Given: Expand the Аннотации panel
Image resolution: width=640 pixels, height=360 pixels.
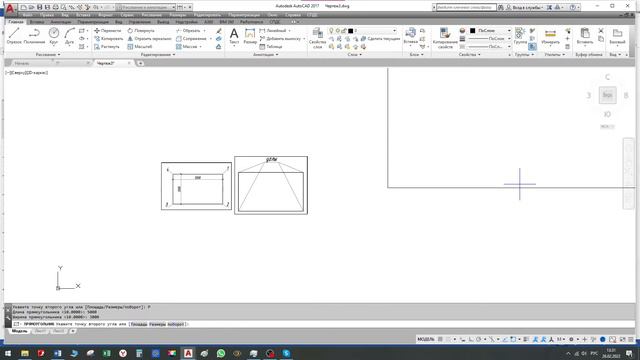Looking at the screenshot, I should click(x=265, y=54).
